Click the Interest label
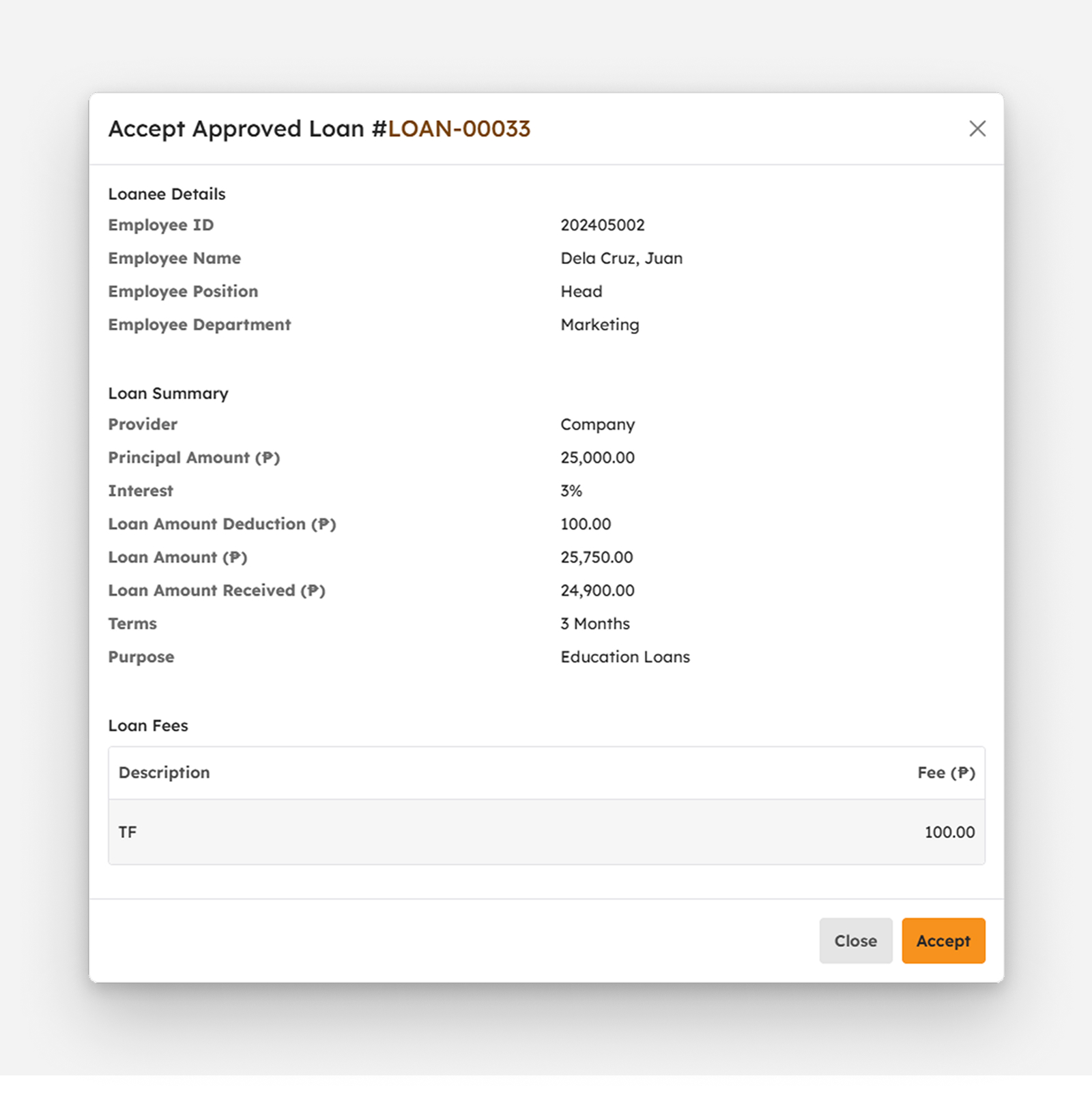The height and width of the screenshot is (1102, 1092). tap(141, 491)
